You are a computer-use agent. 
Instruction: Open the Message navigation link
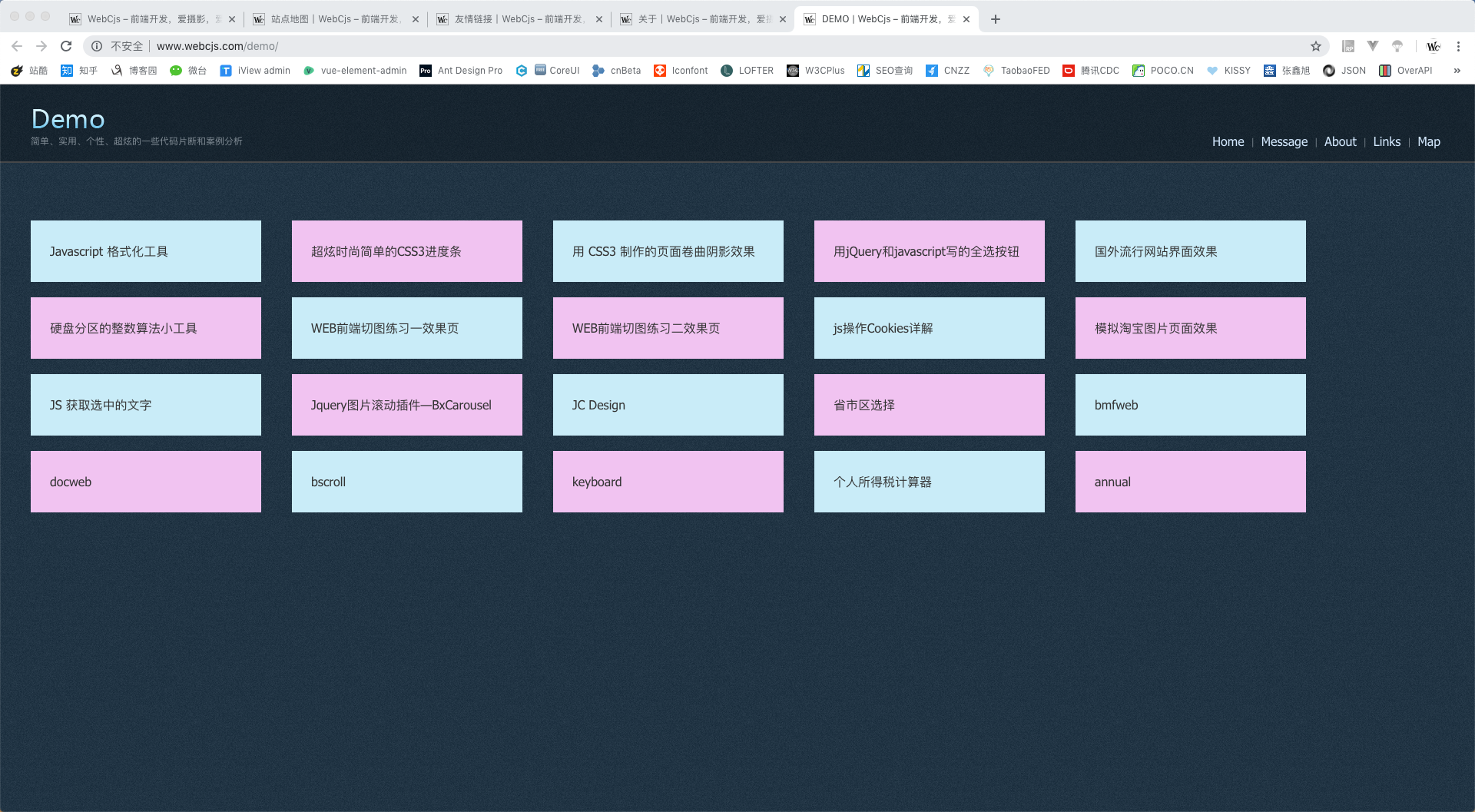pyautogui.click(x=1284, y=141)
